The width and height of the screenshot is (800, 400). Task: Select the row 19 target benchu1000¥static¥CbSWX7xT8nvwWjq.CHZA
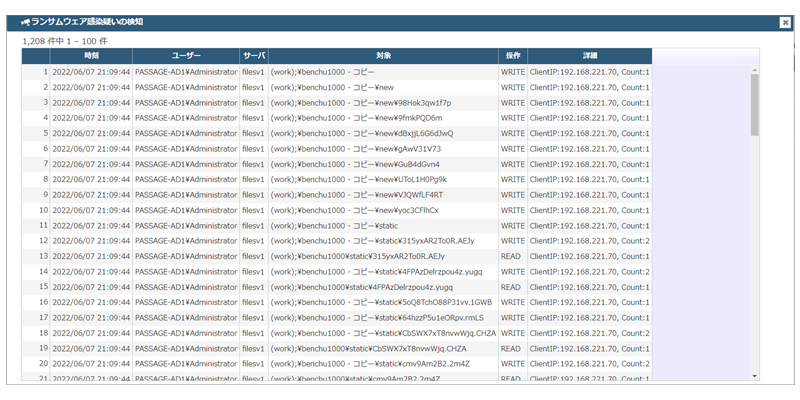coord(368,348)
